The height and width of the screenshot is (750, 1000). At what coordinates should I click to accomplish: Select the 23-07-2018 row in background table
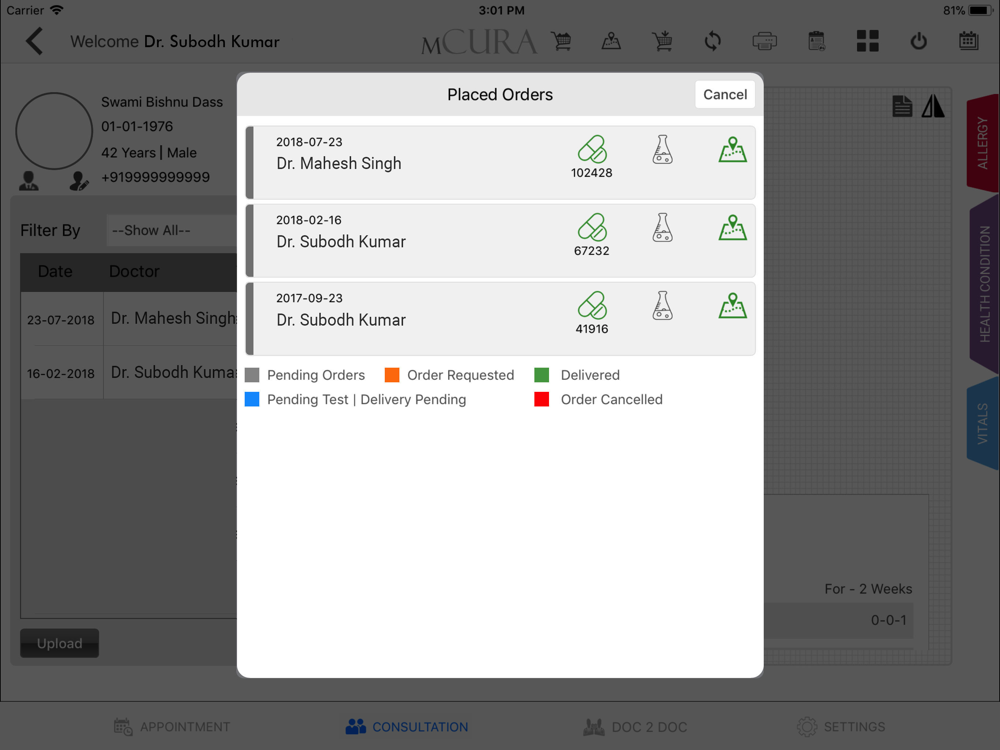129,319
